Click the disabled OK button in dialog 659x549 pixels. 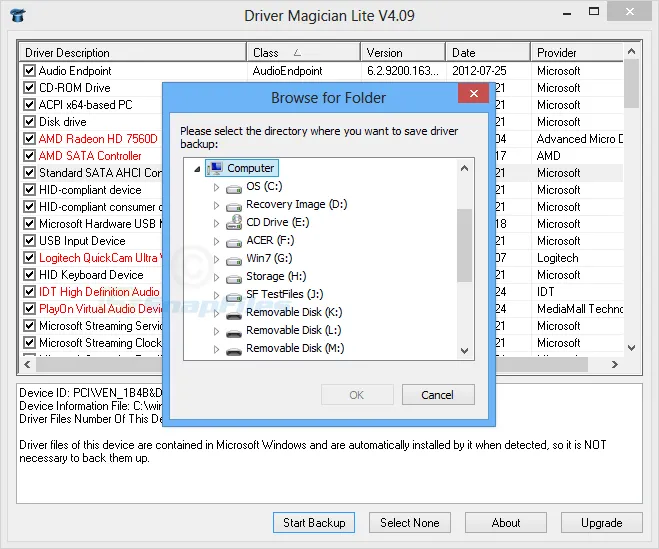357,395
